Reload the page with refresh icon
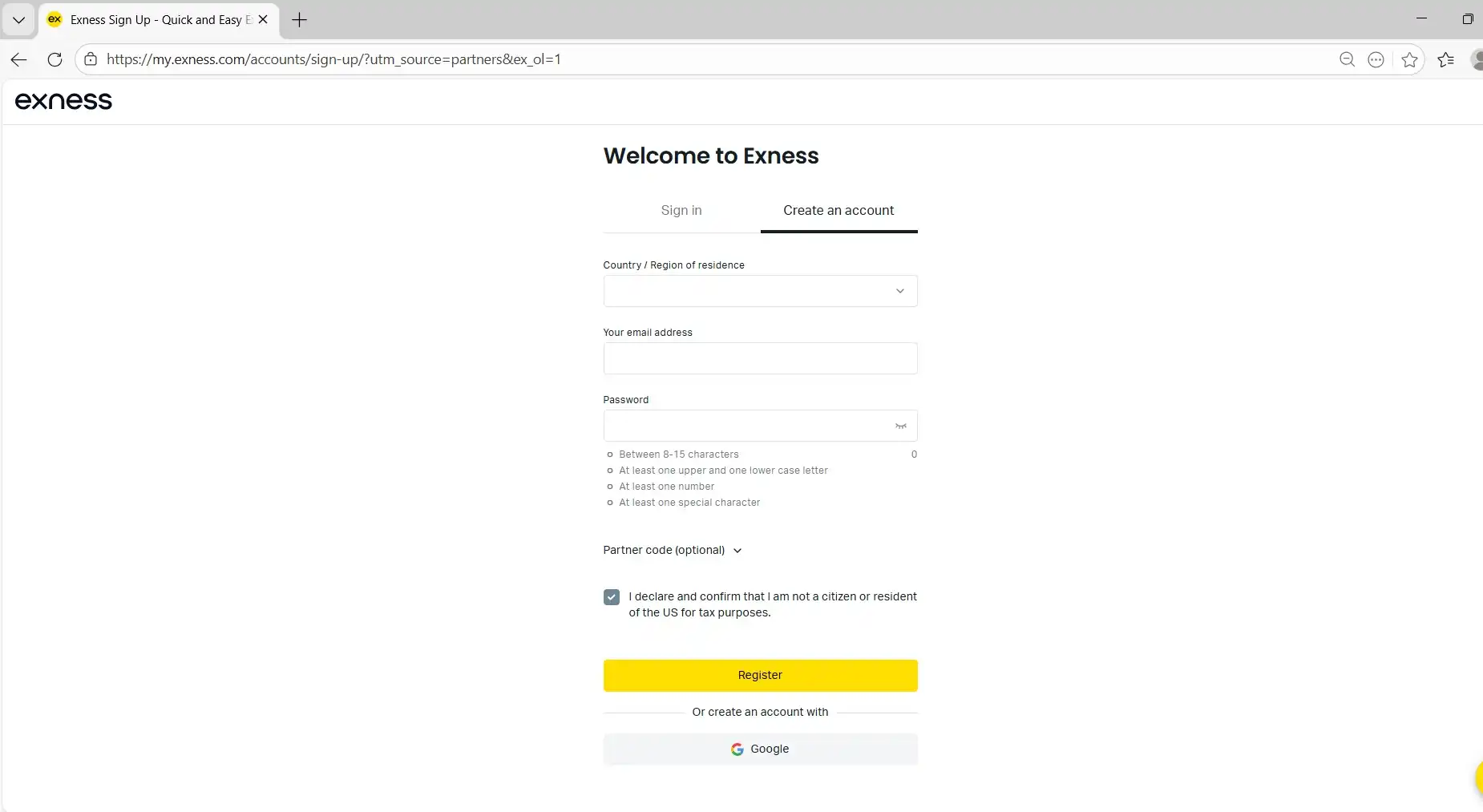The image size is (1483, 812). point(55,59)
